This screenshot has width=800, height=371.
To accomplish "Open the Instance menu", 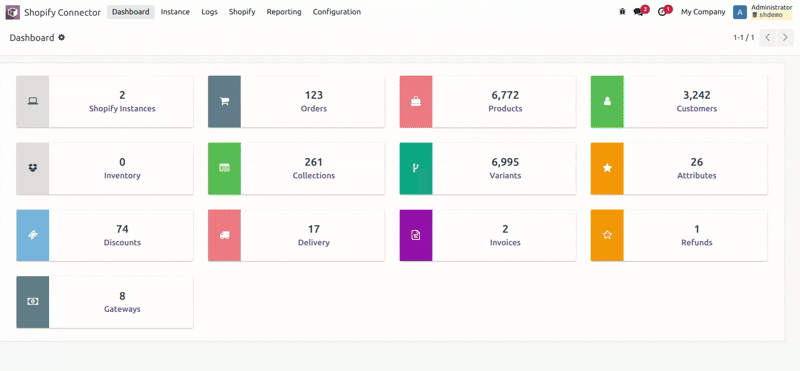I will [x=176, y=12].
